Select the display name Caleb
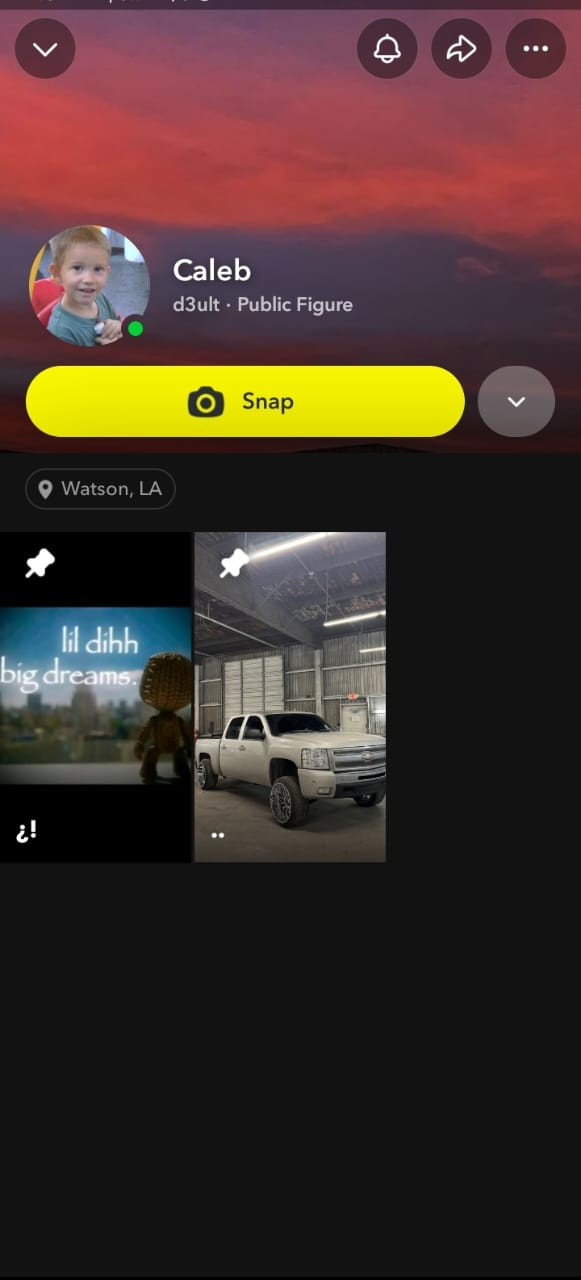581x1280 pixels. pos(212,270)
